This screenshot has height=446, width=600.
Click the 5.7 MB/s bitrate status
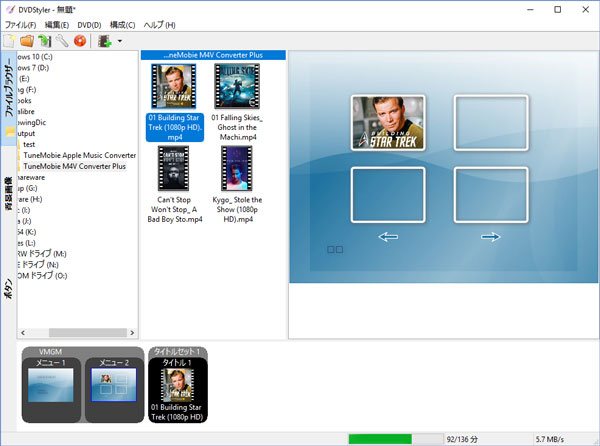(x=550, y=439)
